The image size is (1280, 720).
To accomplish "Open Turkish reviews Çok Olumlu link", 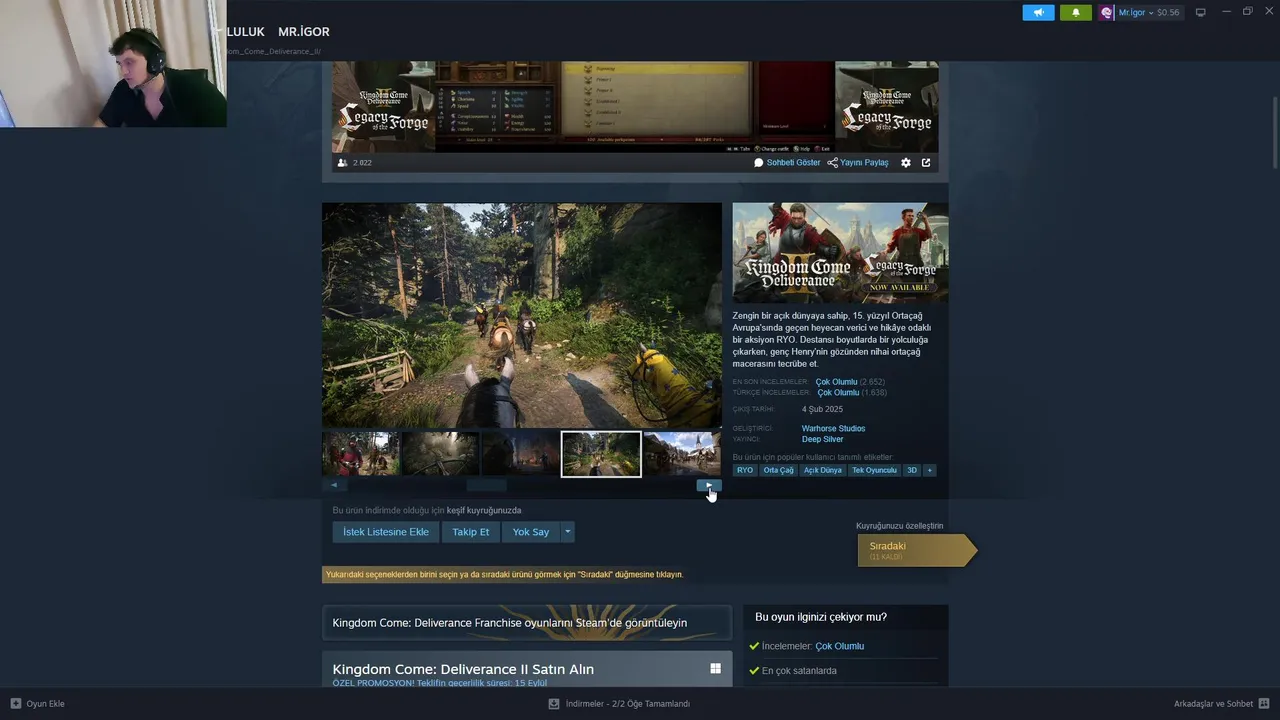I will [838, 393].
